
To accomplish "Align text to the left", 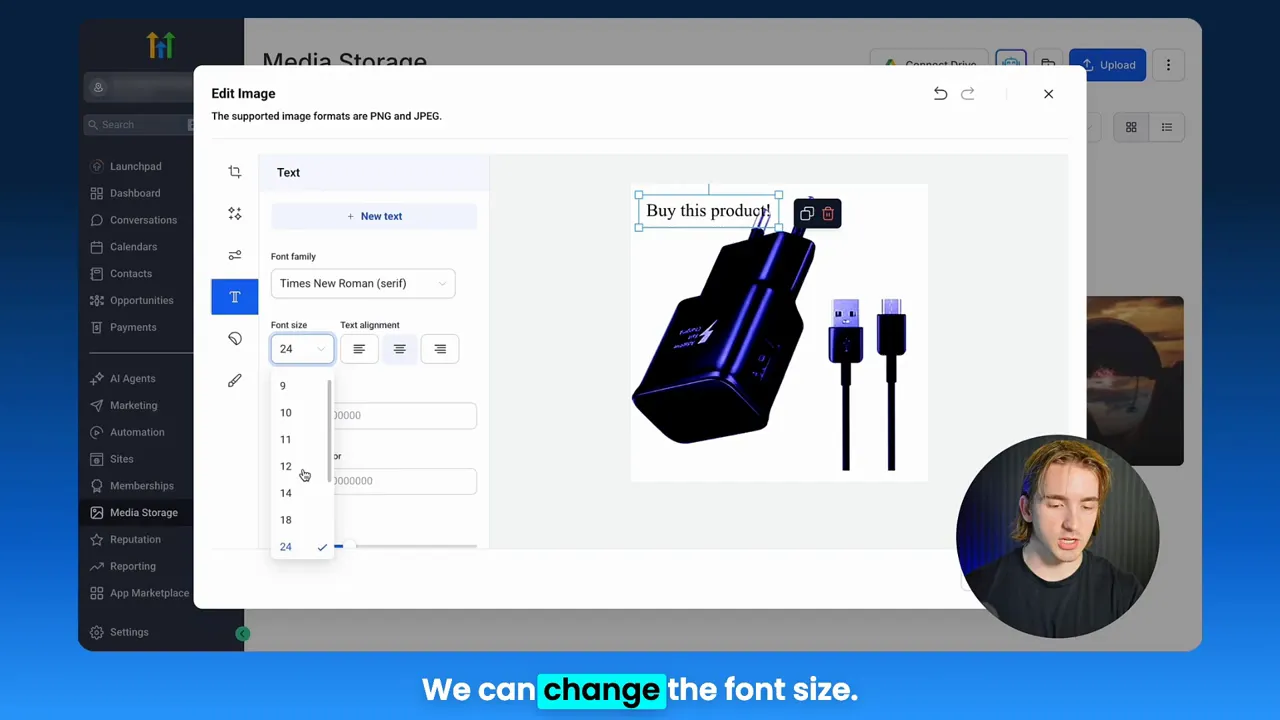I will 359,349.
